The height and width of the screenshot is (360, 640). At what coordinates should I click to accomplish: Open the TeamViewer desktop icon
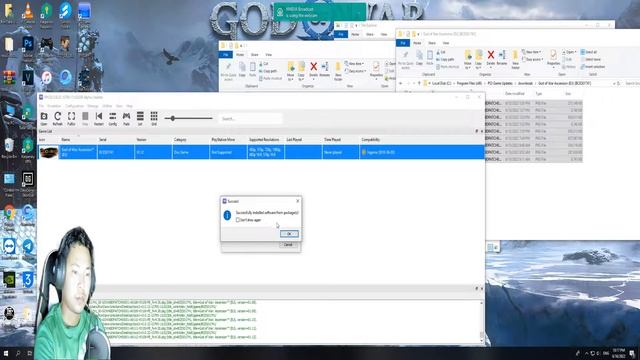(9, 249)
